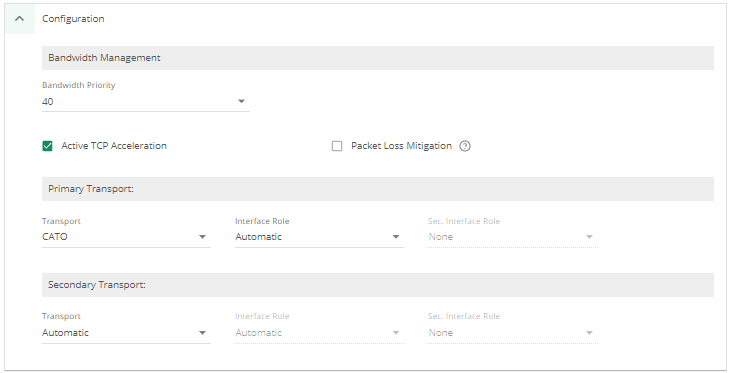Open Primary Interface Role dropdown showing Automatic

(319, 237)
